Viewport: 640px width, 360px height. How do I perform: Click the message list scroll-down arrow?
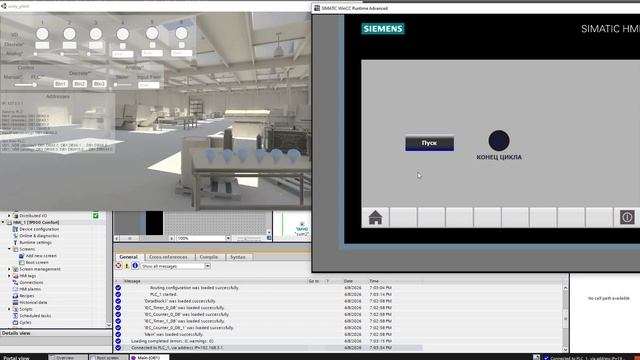coord(565,349)
